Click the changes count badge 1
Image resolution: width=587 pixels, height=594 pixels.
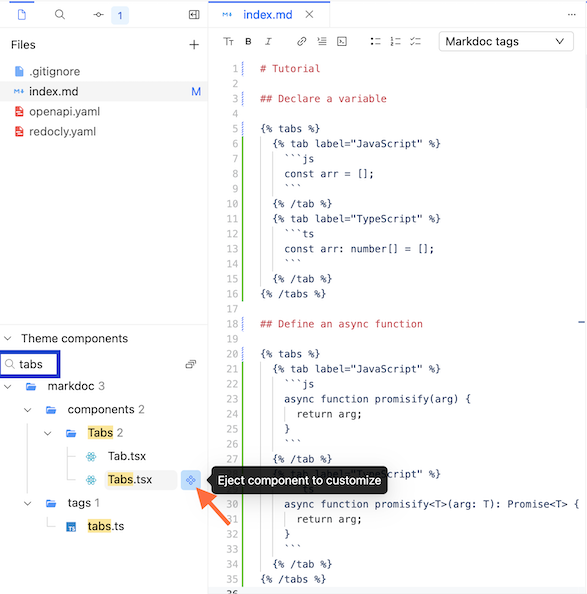[x=120, y=16]
